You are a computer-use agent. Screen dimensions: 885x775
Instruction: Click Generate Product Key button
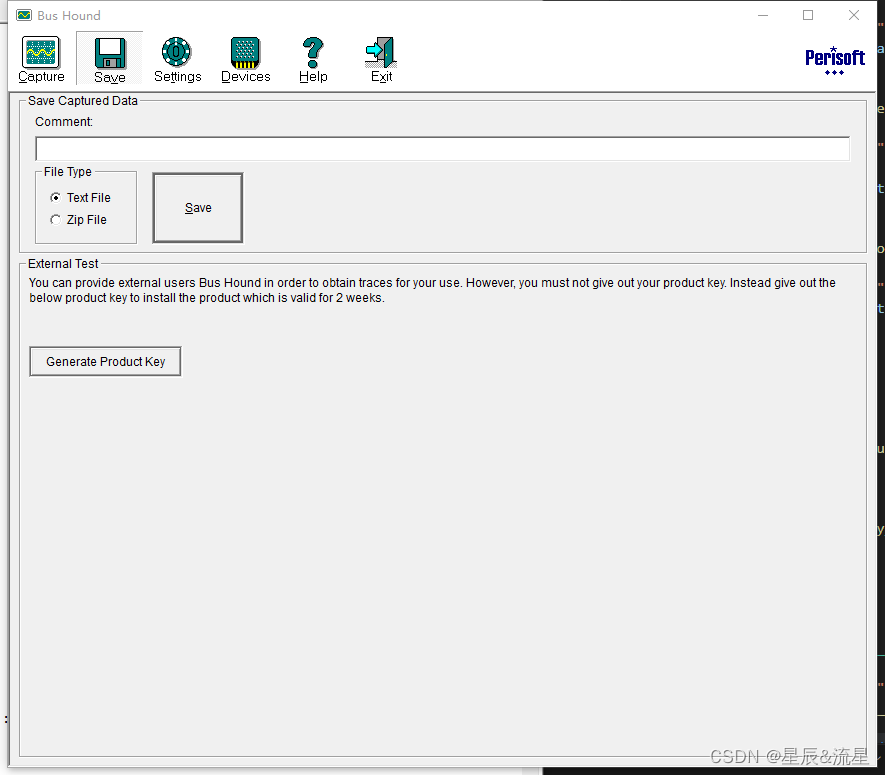[106, 361]
